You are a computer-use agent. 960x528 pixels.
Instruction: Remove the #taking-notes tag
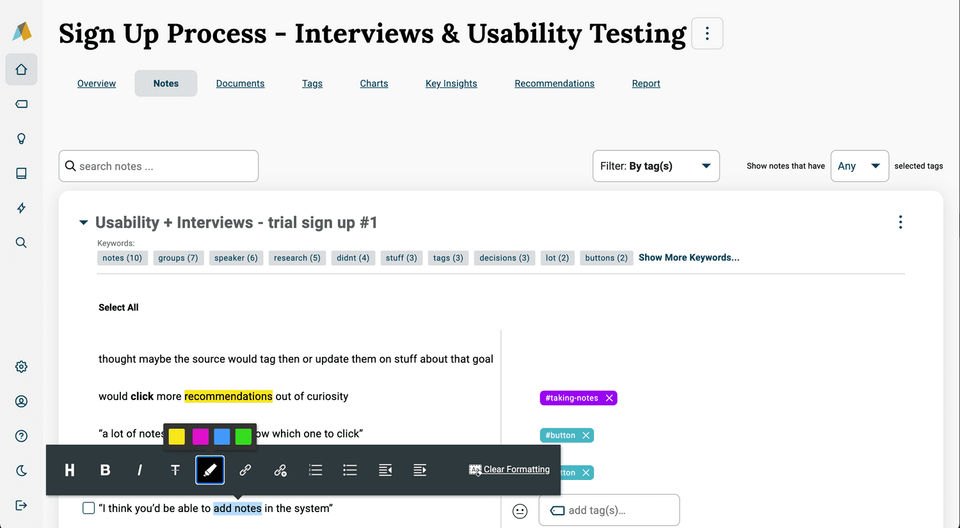(609, 398)
